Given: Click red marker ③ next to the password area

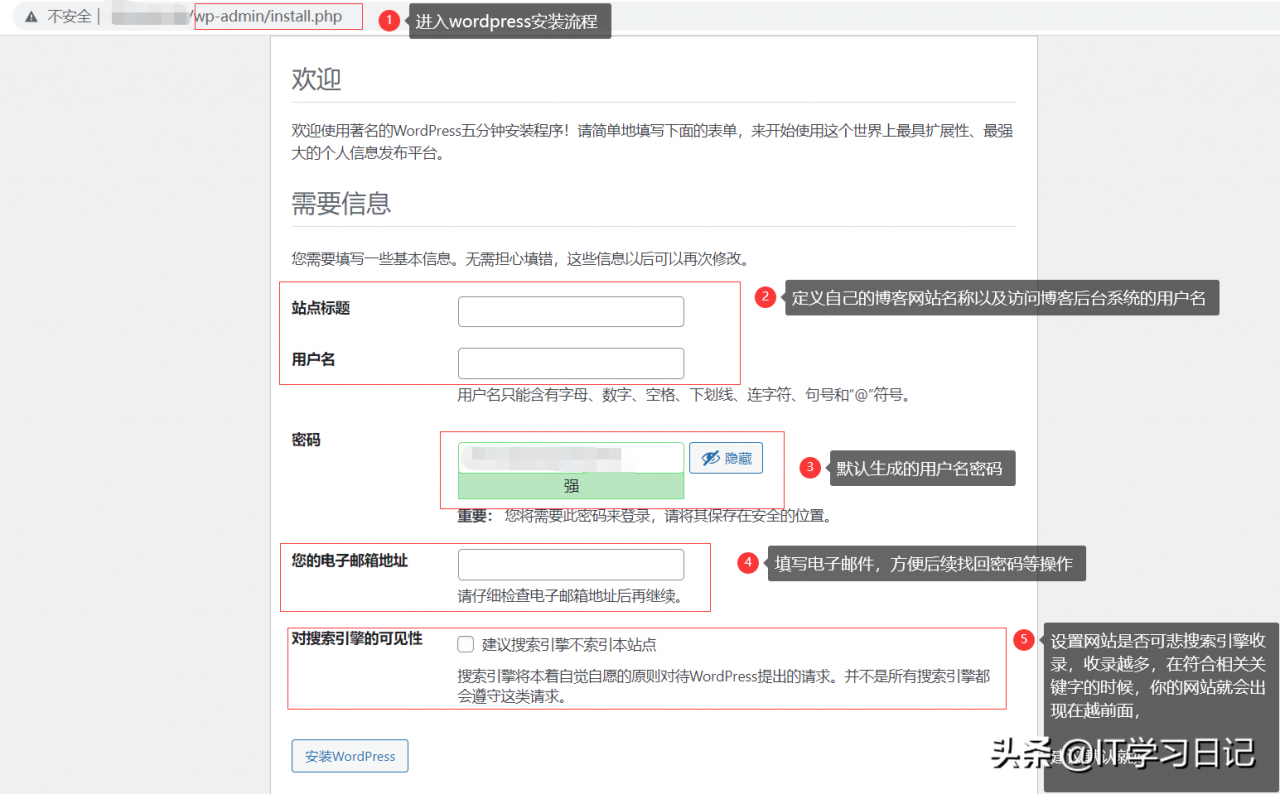Looking at the screenshot, I should pyautogui.click(x=809, y=467).
